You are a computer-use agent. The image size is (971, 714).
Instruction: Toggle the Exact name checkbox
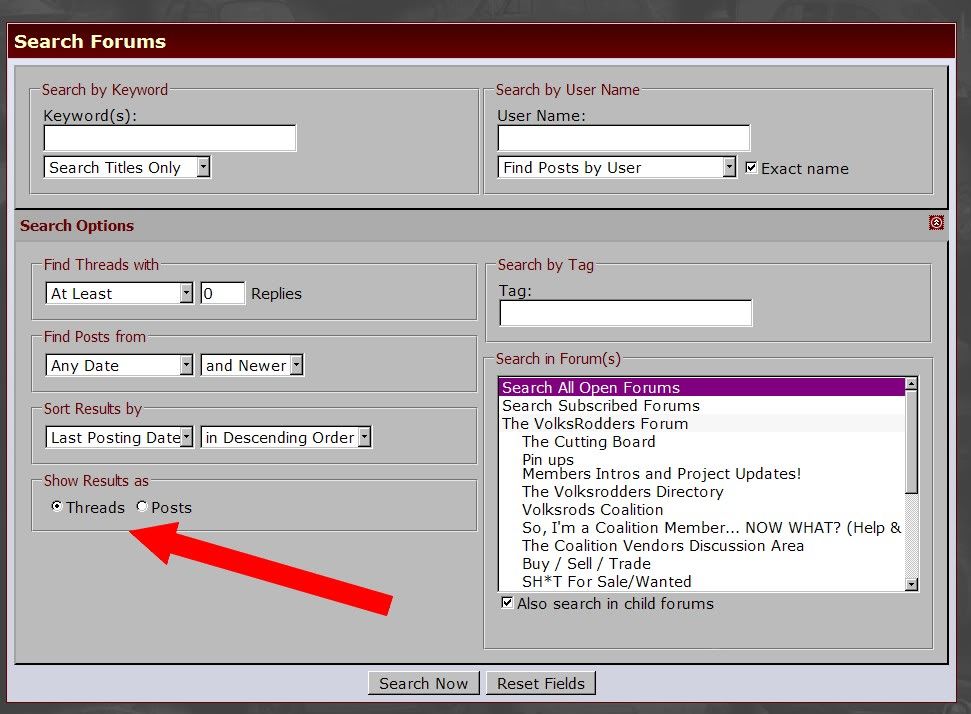coord(751,167)
